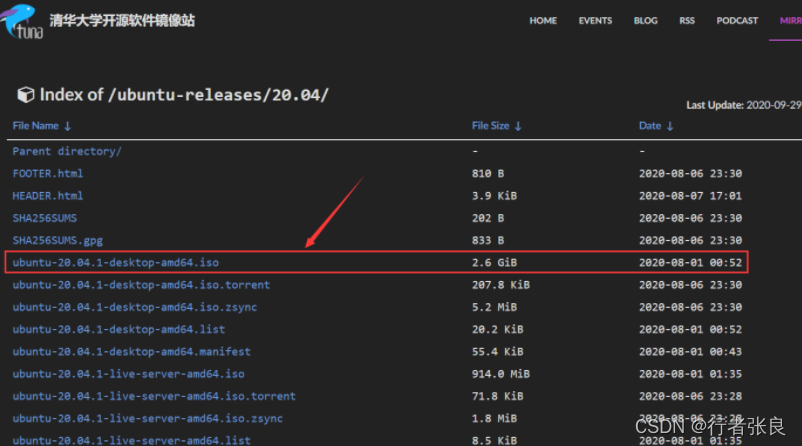
Task: Click the Date column header
Action: pyautogui.click(x=650, y=126)
